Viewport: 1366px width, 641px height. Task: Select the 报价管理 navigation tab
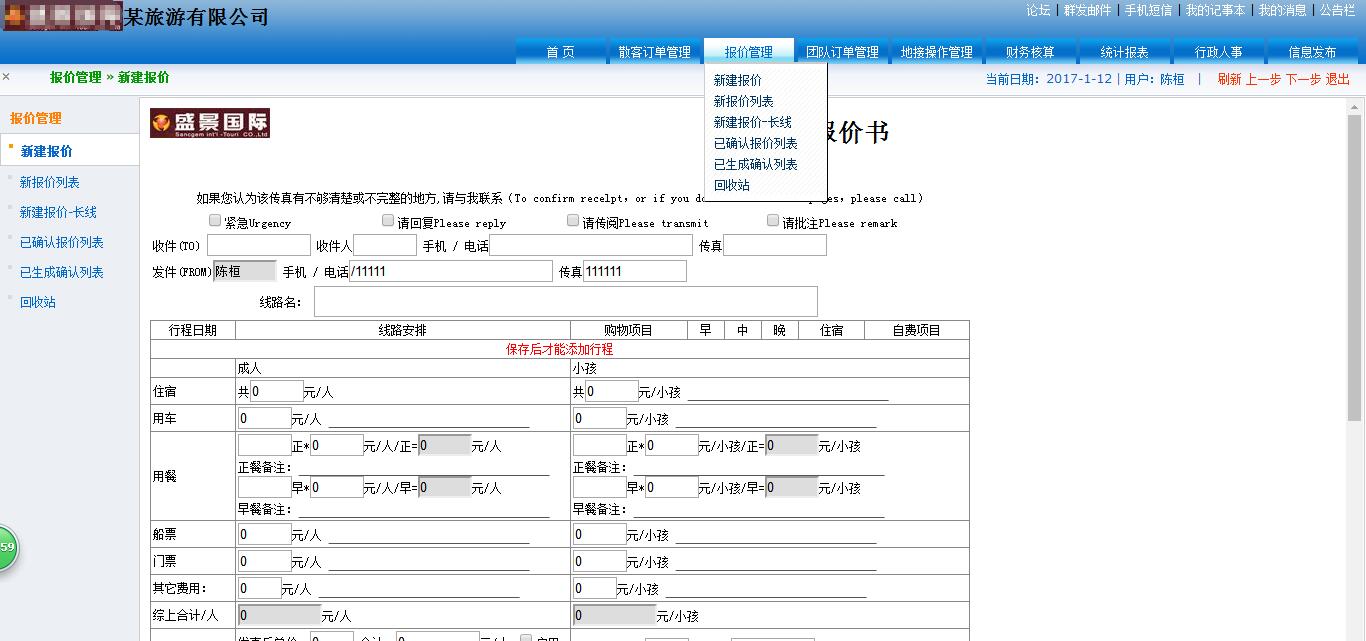(748, 52)
